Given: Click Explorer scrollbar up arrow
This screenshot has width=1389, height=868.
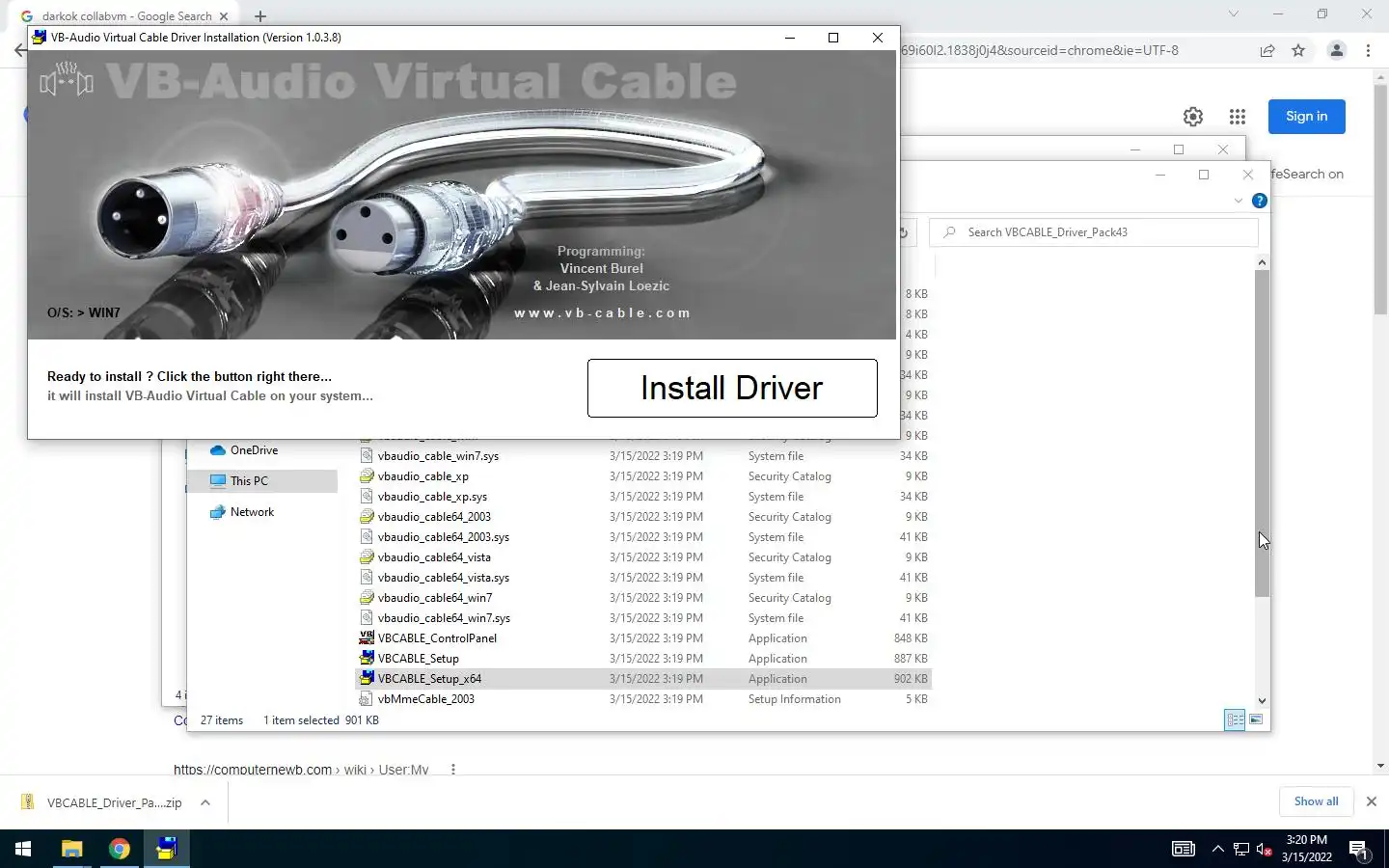Looking at the screenshot, I should (1262, 262).
